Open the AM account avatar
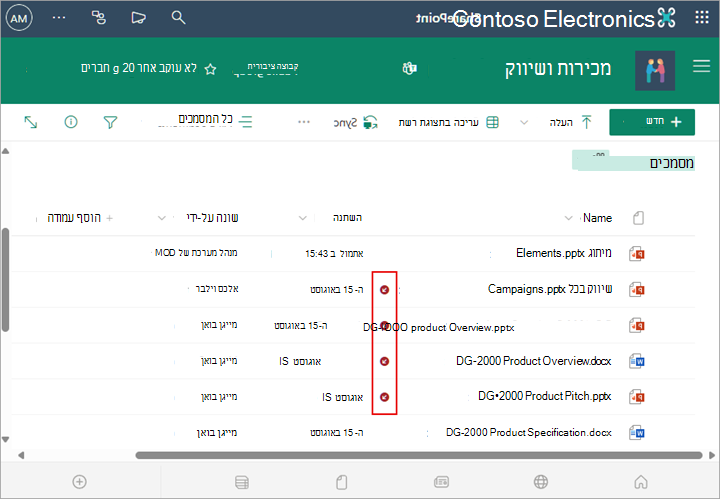This screenshot has width=720, height=499. [19, 18]
